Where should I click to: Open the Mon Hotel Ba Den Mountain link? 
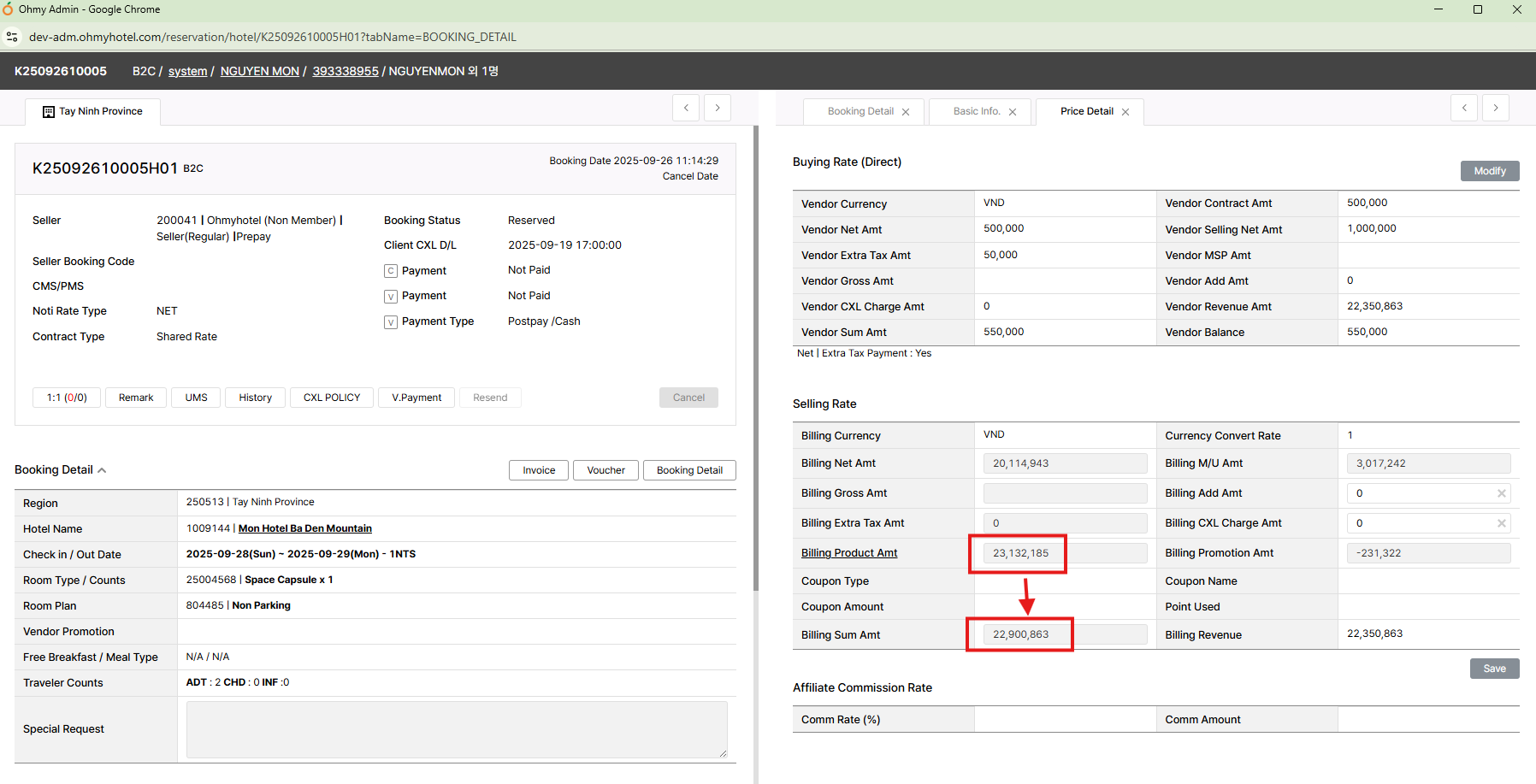[x=304, y=528]
